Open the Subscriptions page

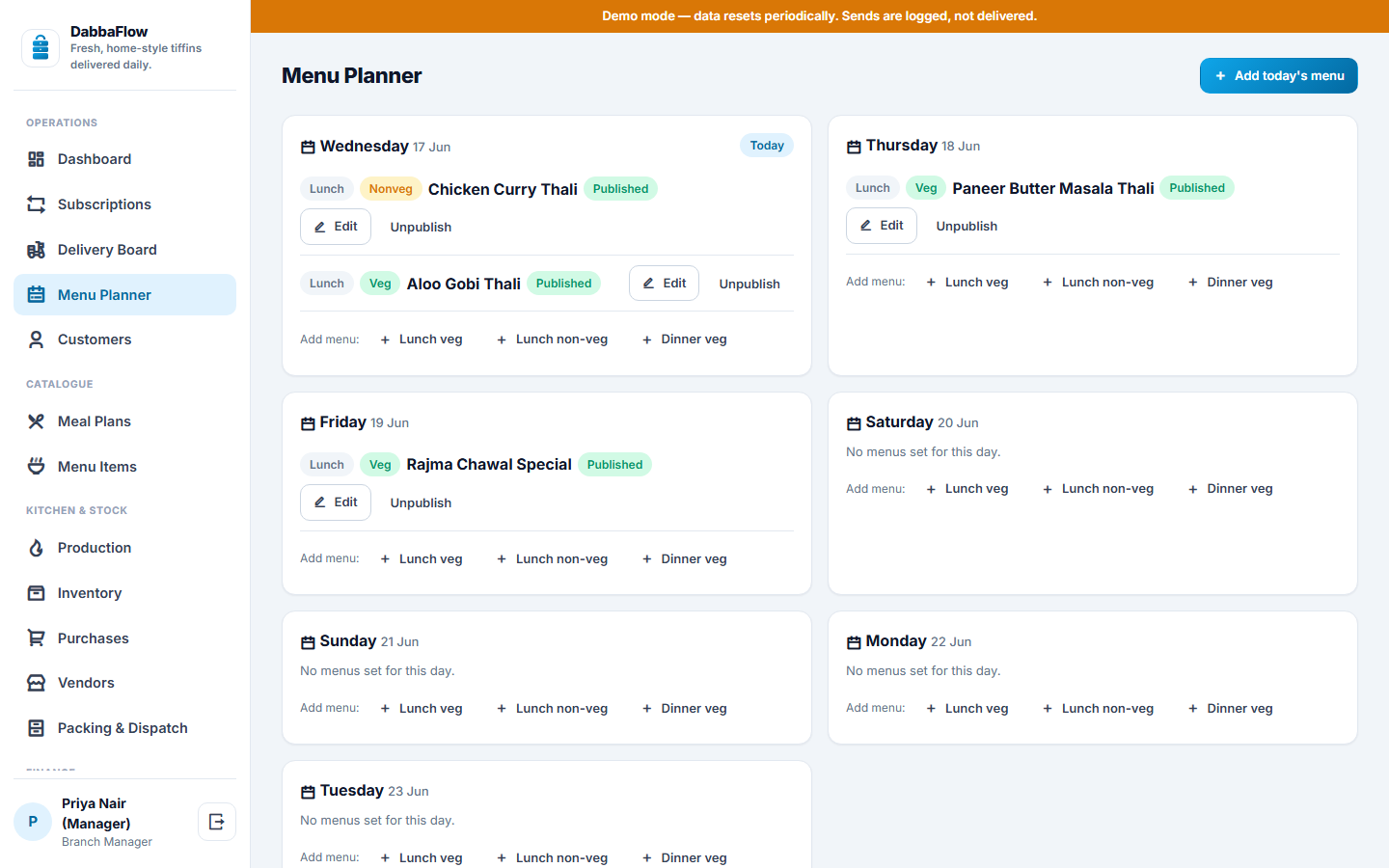[124, 204]
